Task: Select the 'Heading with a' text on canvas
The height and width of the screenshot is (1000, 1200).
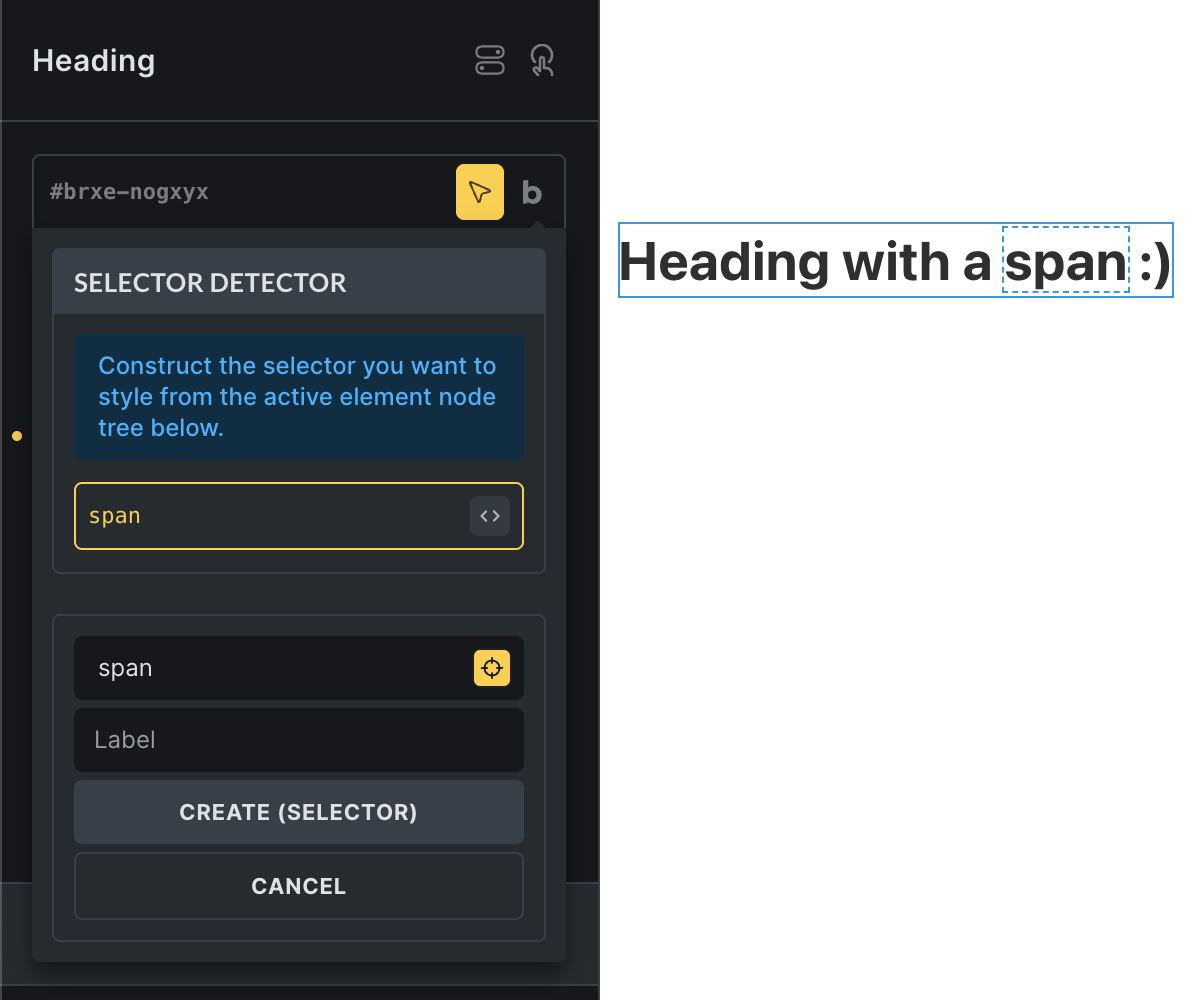Action: coord(806,262)
